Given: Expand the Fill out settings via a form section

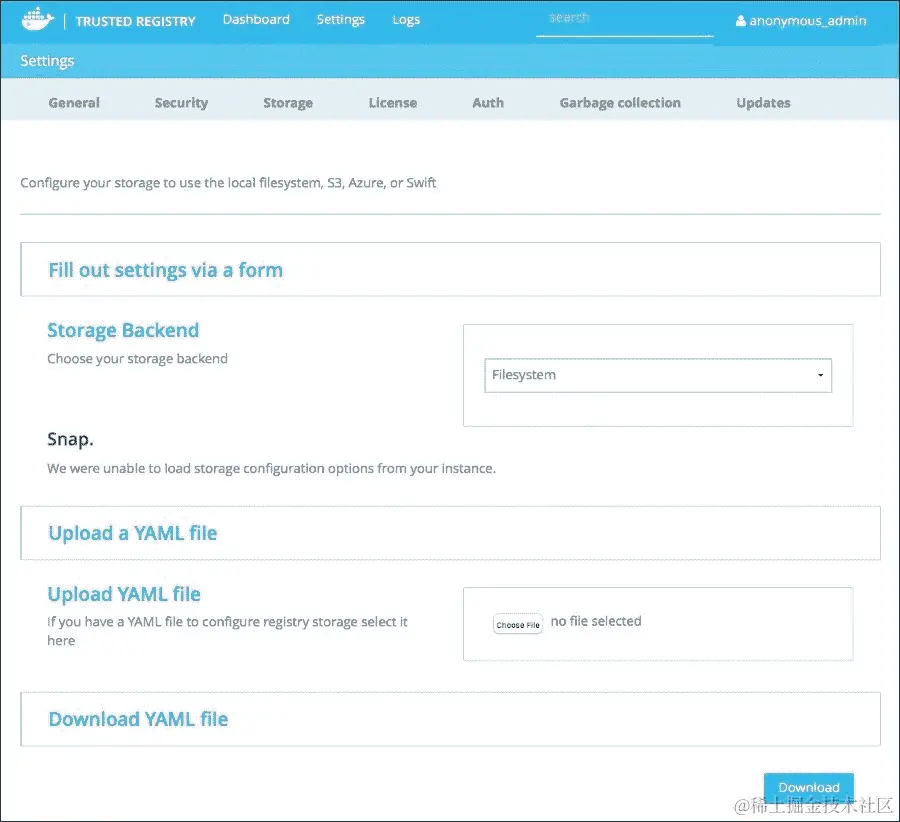Looking at the screenshot, I should tap(165, 269).
